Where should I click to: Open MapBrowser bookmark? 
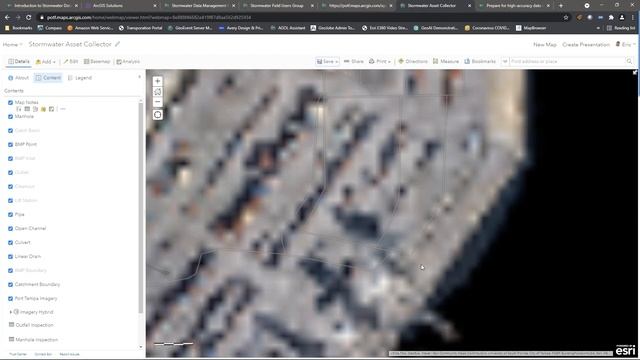coord(531,28)
